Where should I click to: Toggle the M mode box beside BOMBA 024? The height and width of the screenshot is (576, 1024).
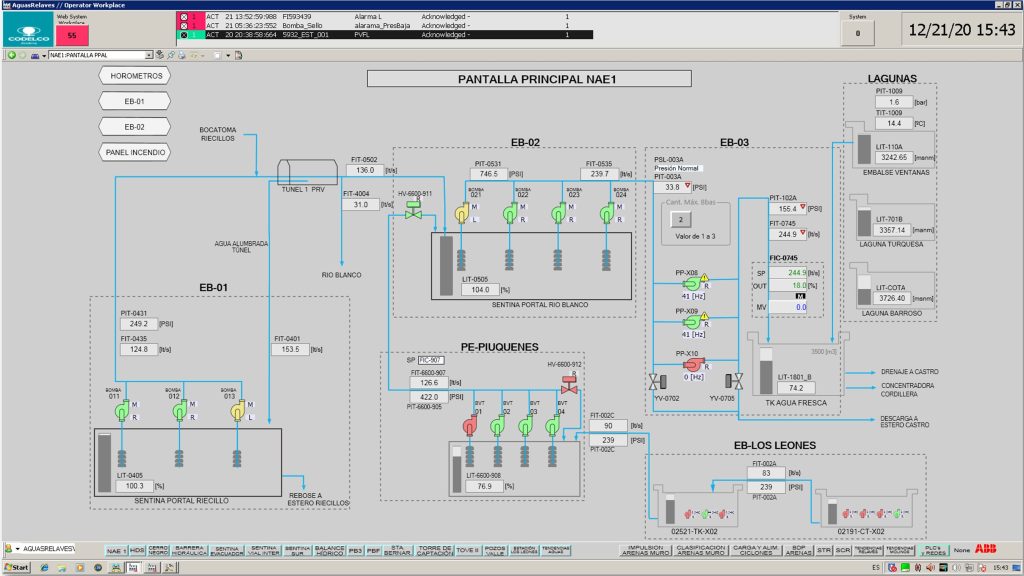pos(622,208)
